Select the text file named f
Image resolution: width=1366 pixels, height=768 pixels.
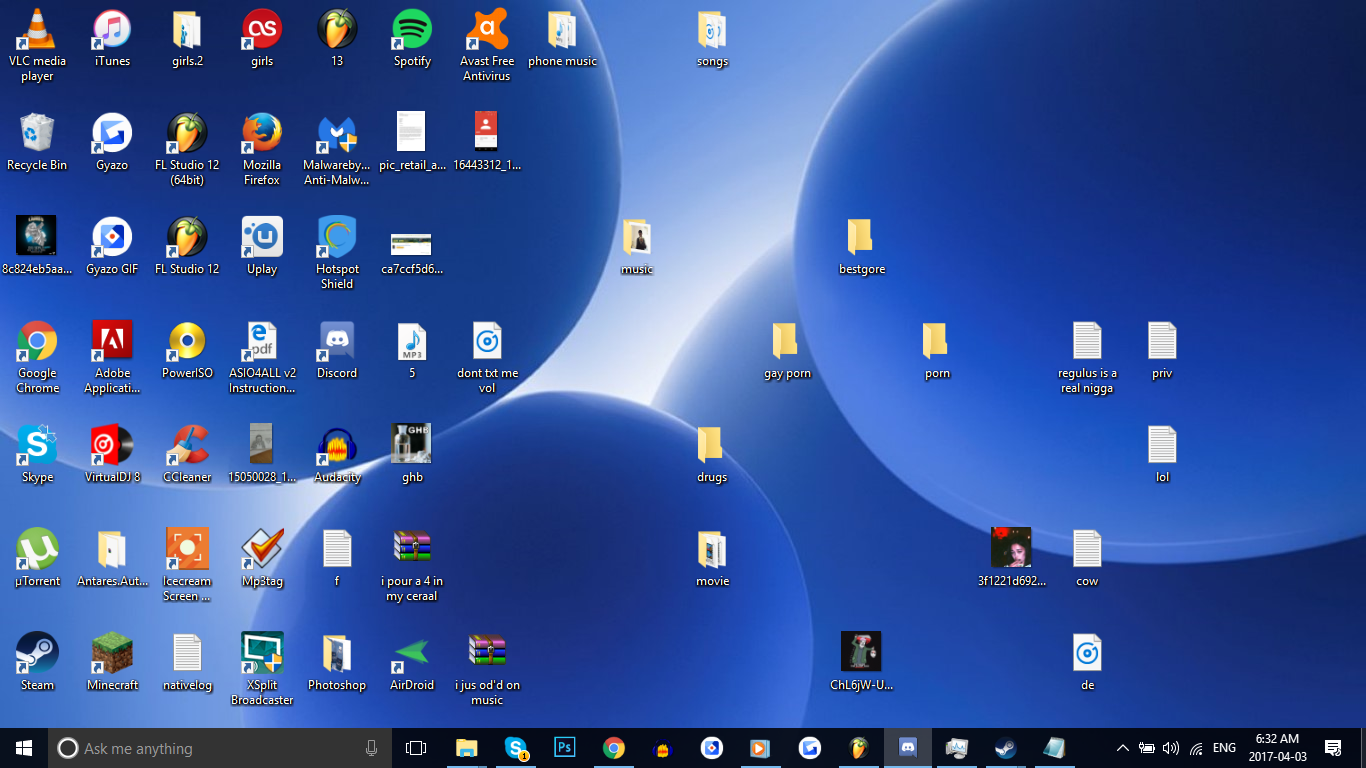coord(337,558)
